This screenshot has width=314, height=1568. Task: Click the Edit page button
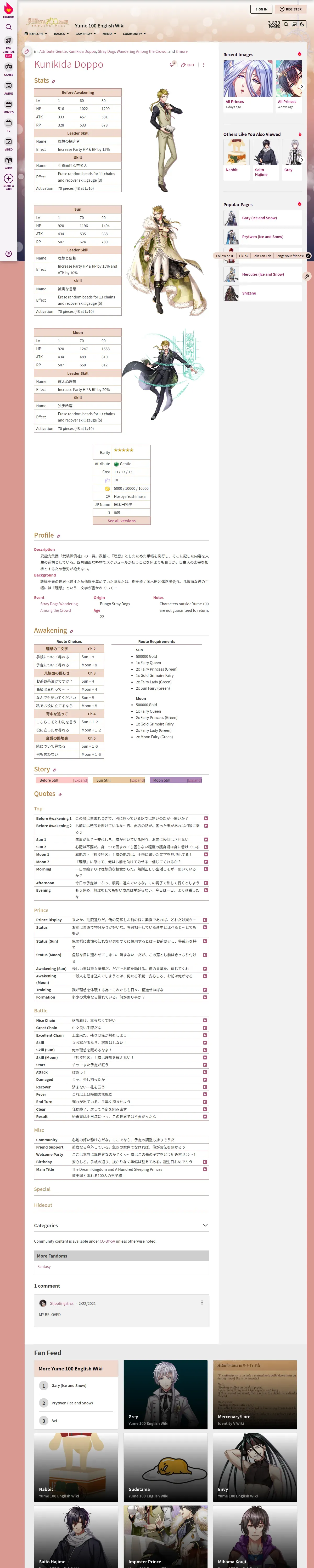pyautogui.click(x=188, y=65)
